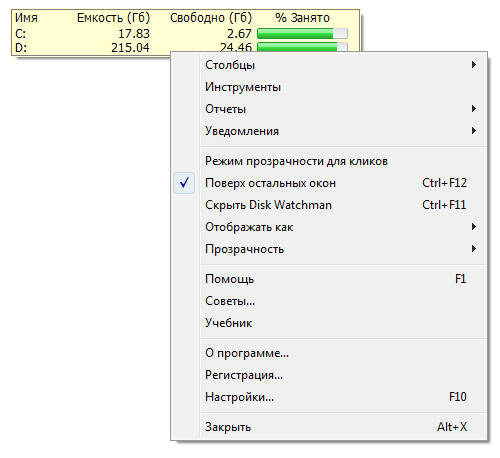
Task: Expand the Уведомления submenu arrow
Action: [x=474, y=131]
